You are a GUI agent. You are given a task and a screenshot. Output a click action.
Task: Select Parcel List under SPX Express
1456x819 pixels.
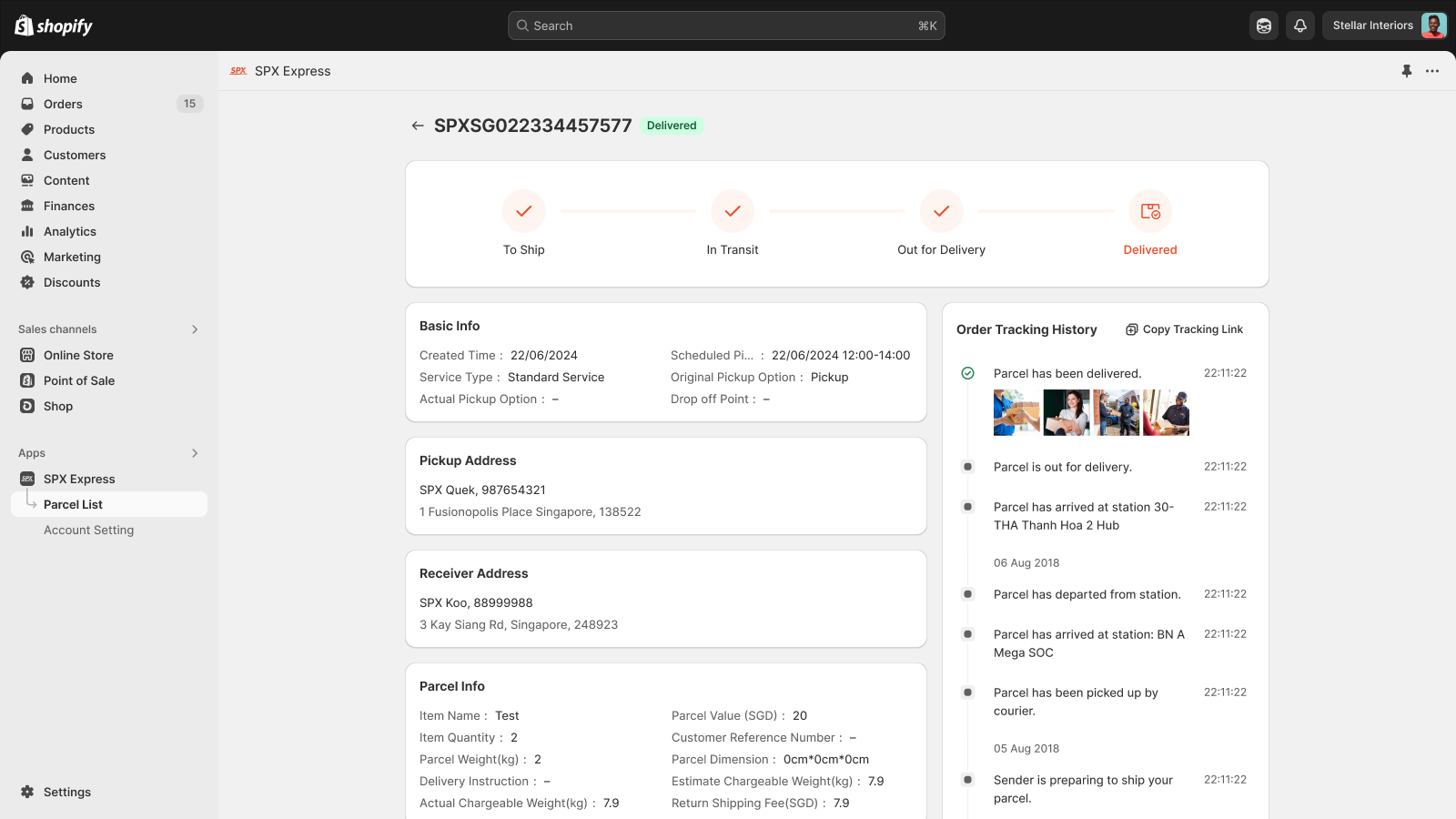pos(74,503)
